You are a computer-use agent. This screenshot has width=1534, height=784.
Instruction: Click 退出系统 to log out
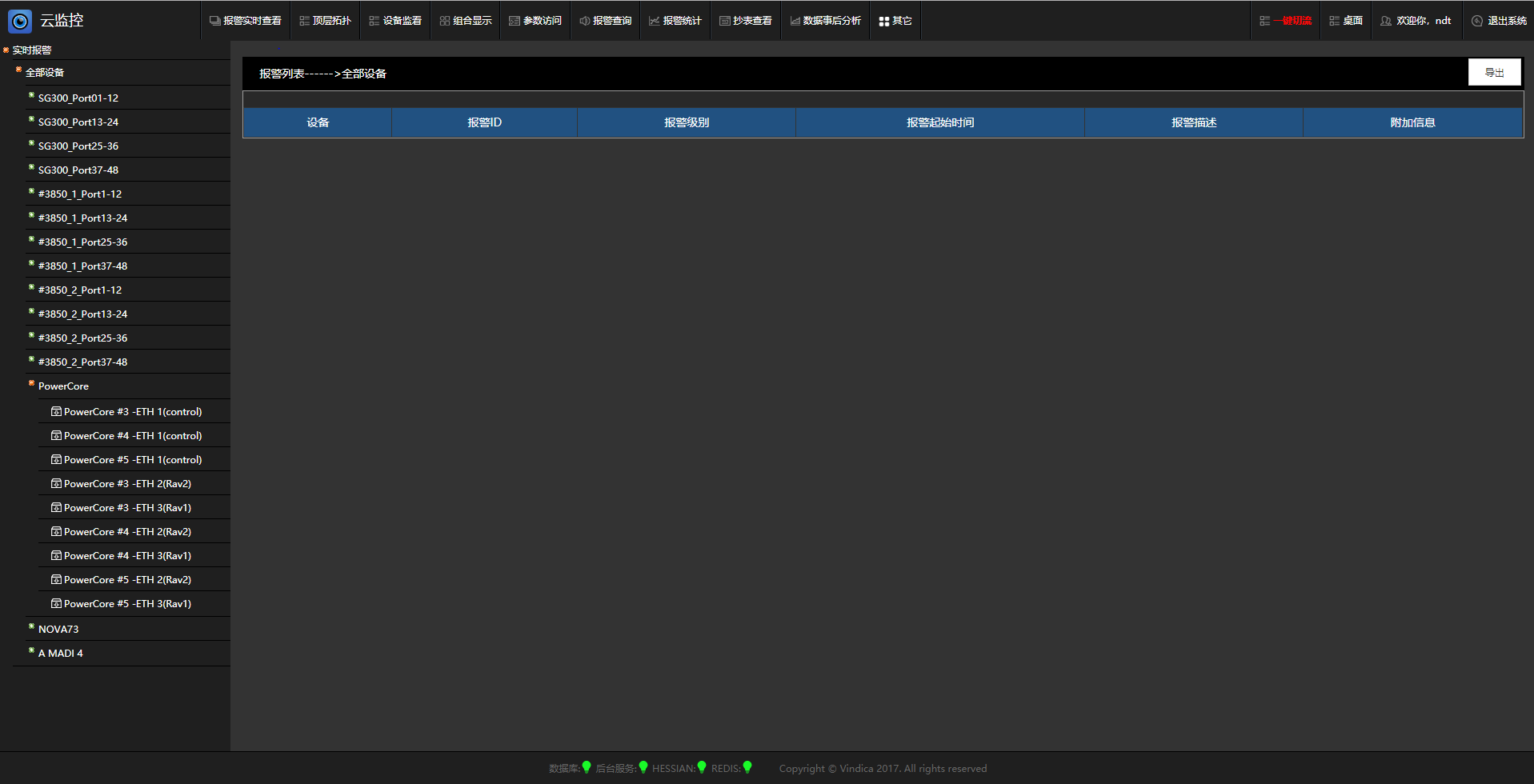click(1499, 21)
